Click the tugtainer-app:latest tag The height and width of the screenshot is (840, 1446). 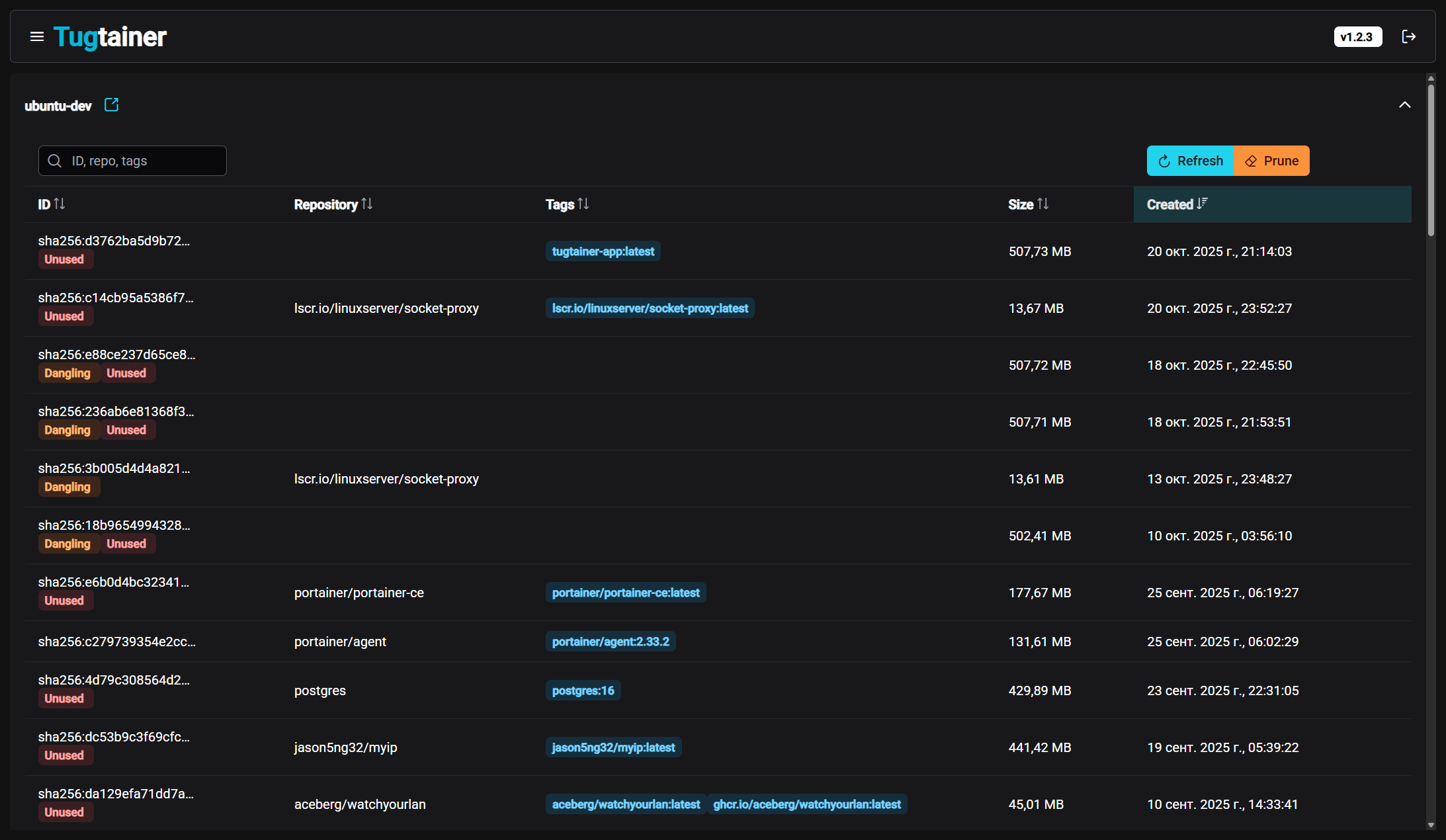[603, 251]
